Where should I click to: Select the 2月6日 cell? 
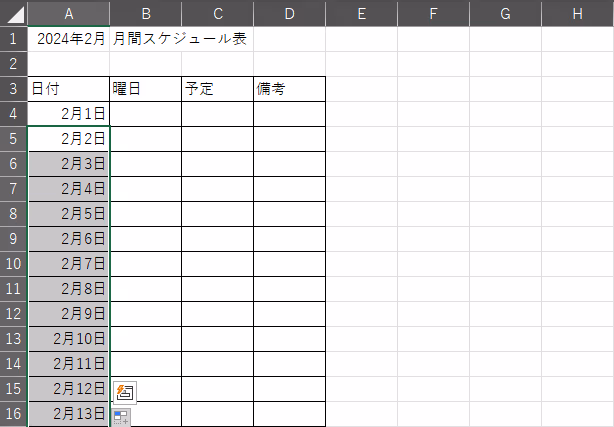coord(69,239)
